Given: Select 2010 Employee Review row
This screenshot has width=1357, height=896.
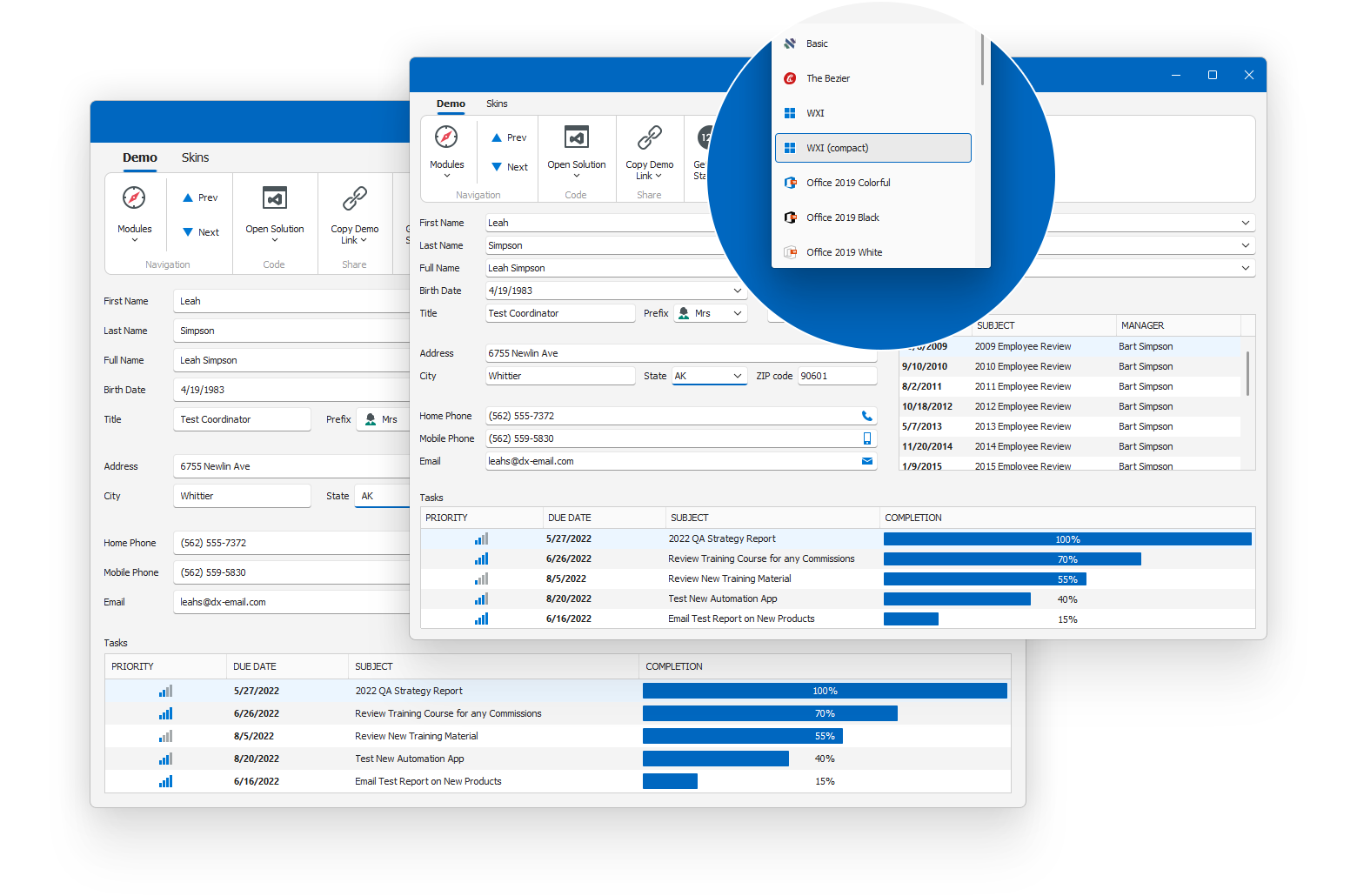Looking at the screenshot, I should 1070,366.
